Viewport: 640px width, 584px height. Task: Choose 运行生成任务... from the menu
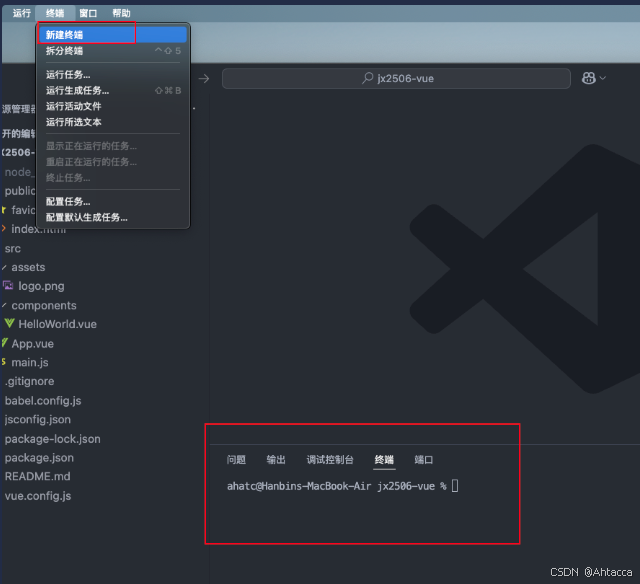click(112, 91)
